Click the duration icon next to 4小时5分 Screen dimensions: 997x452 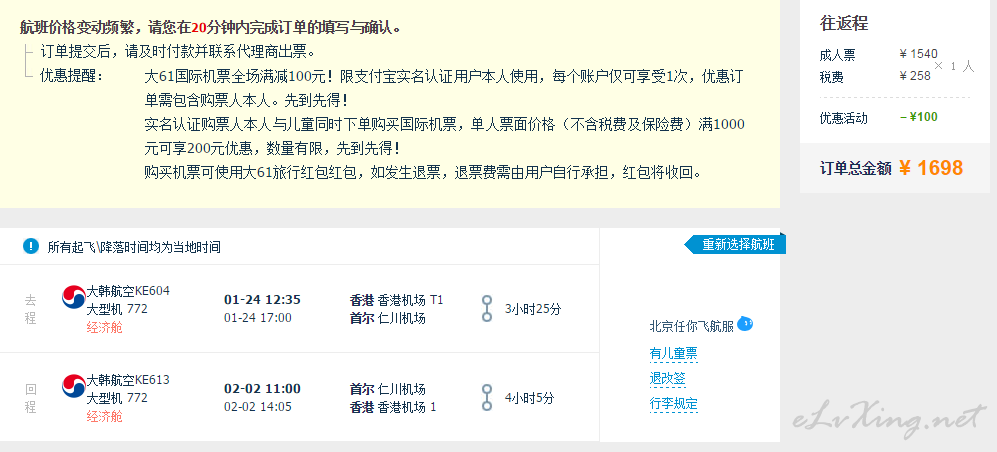[487, 397]
